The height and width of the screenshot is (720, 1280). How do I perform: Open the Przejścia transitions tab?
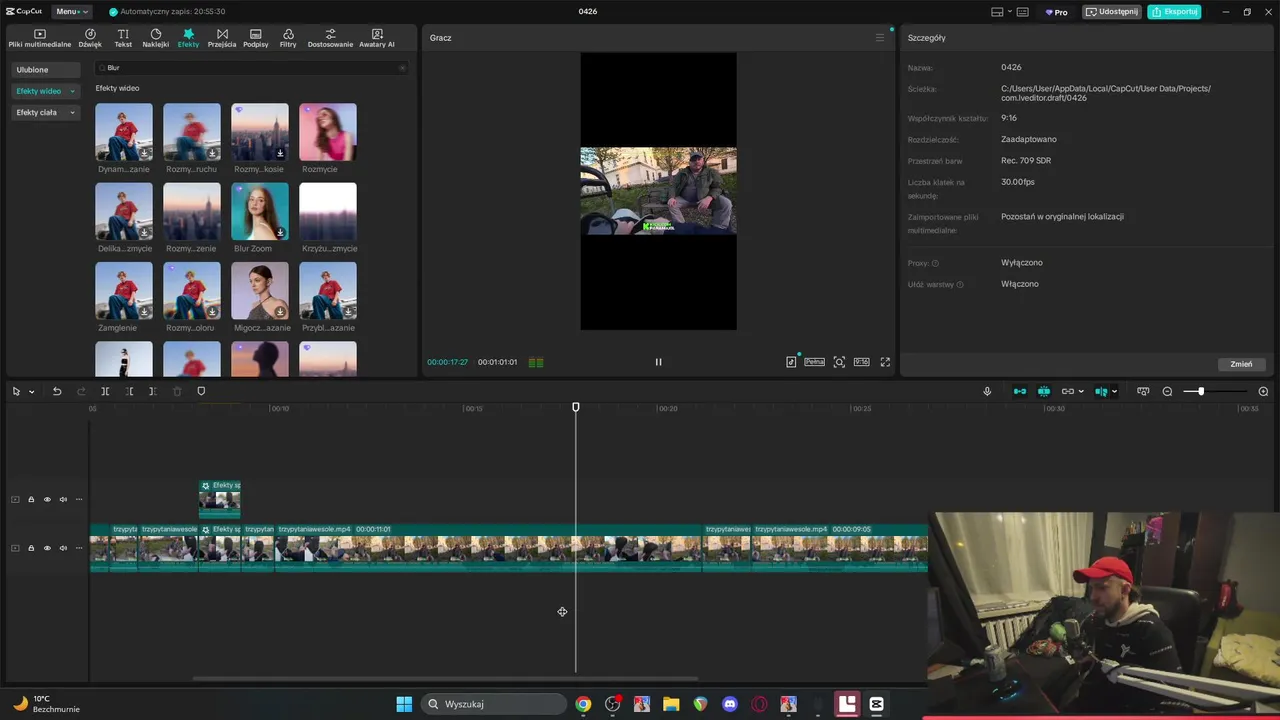222,38
